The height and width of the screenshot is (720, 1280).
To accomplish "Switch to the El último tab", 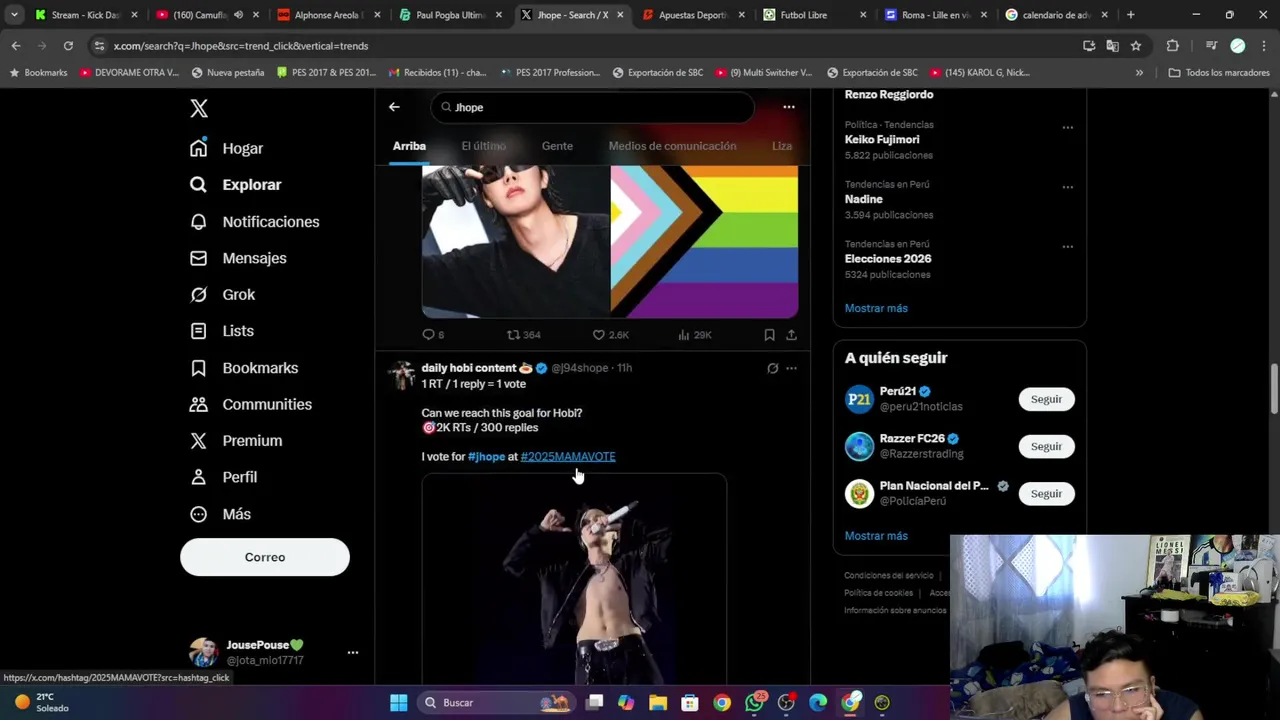I will tap(483, 146).
